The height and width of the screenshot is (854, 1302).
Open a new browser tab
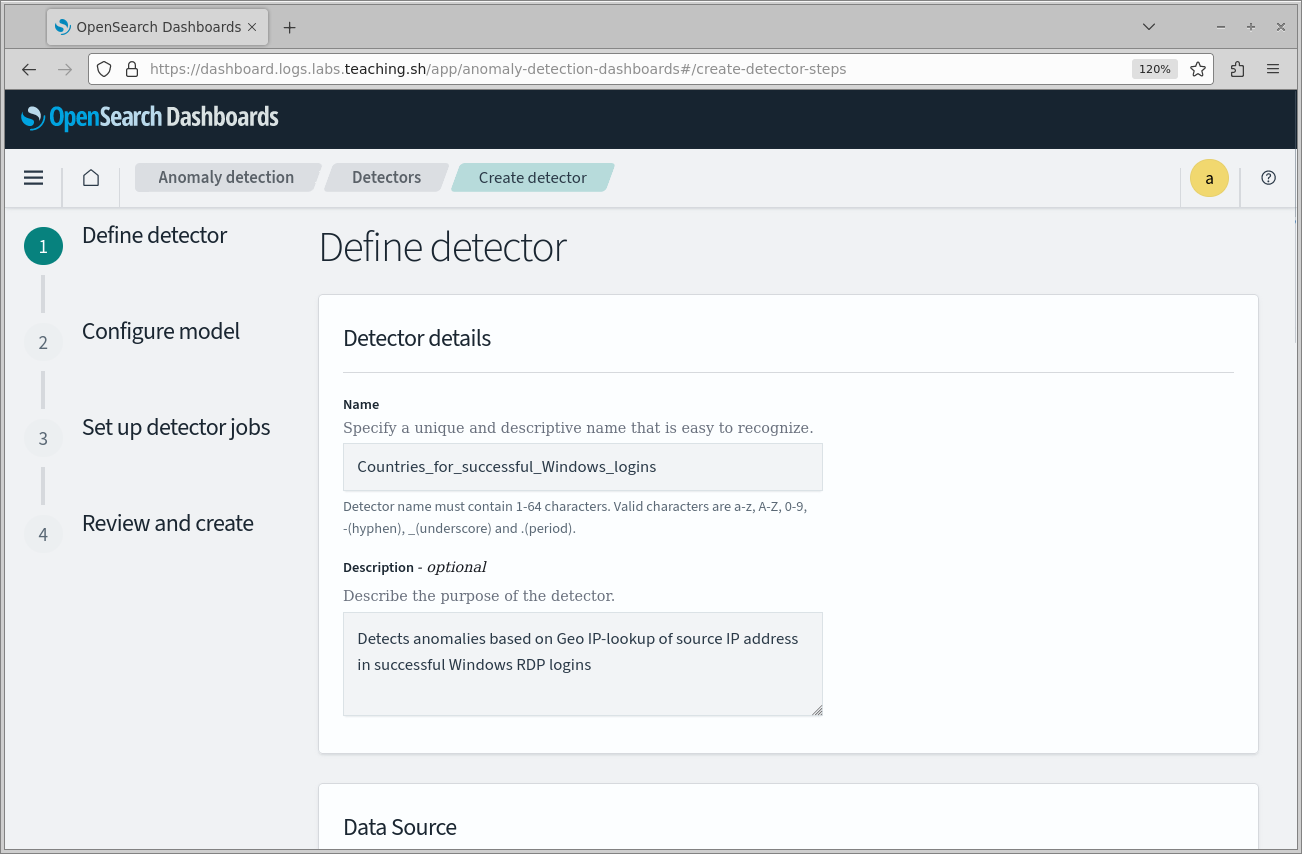[289, 27]
